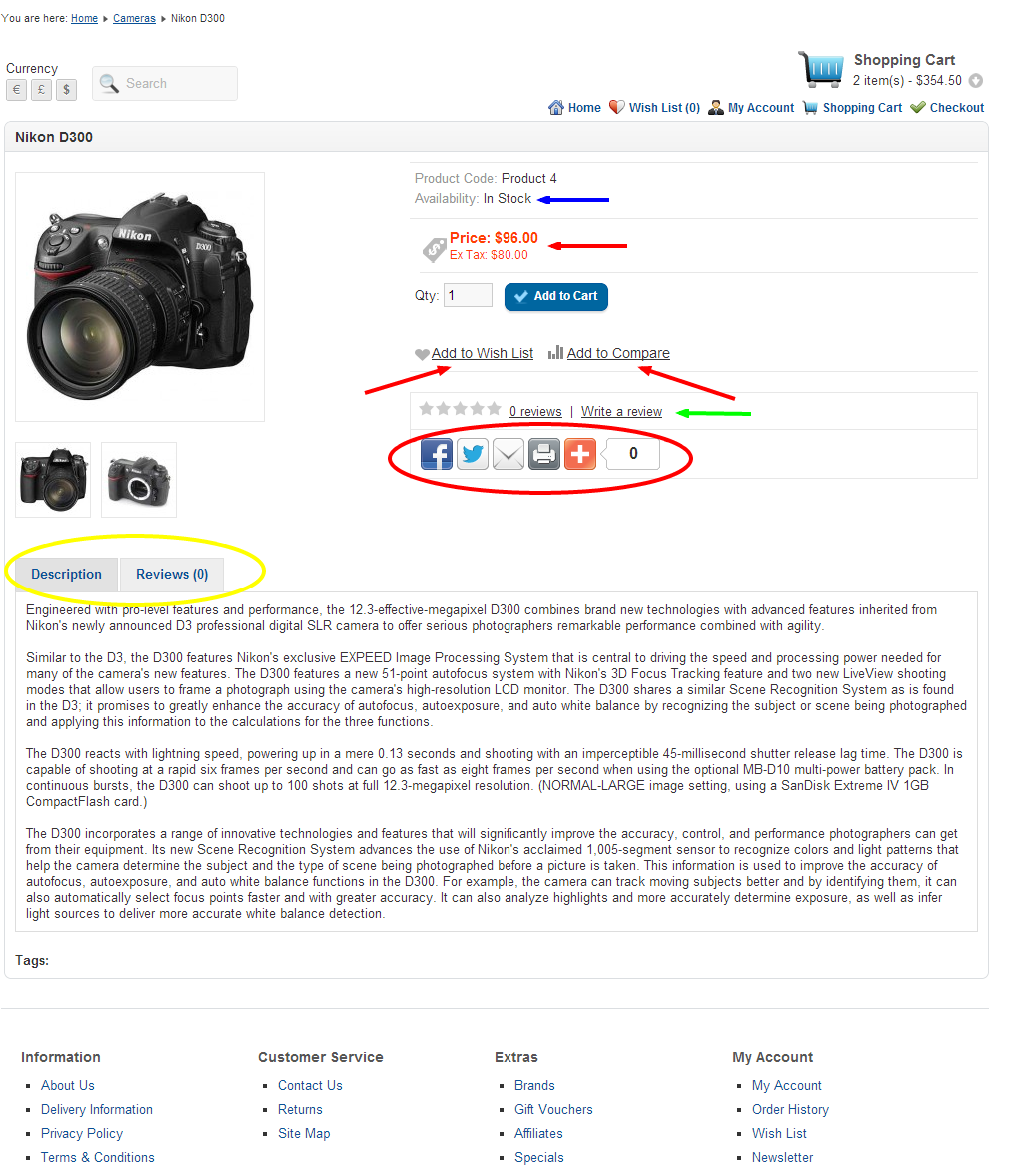This screenshot has width=1018, height=1176.
Task: Share product via Twitter icon
Action: [473, 454]
